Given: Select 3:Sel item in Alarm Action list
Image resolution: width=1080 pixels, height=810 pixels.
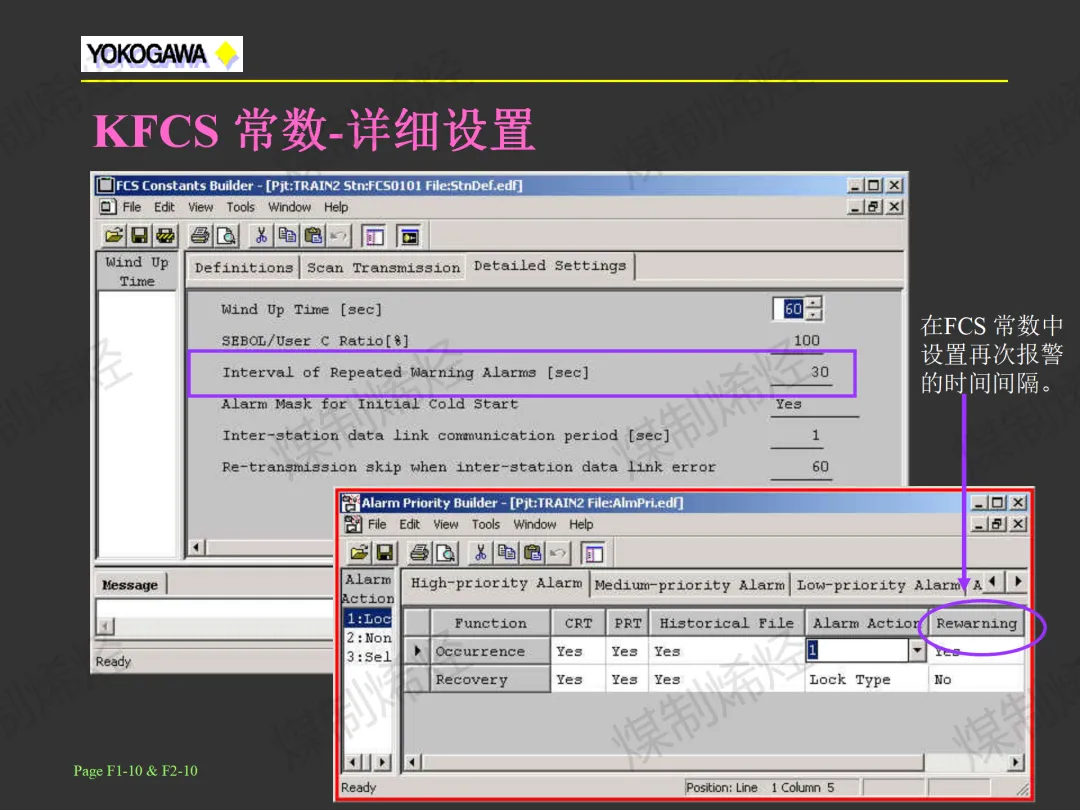Looking at the screenshot, I should [x=368, y=657].
